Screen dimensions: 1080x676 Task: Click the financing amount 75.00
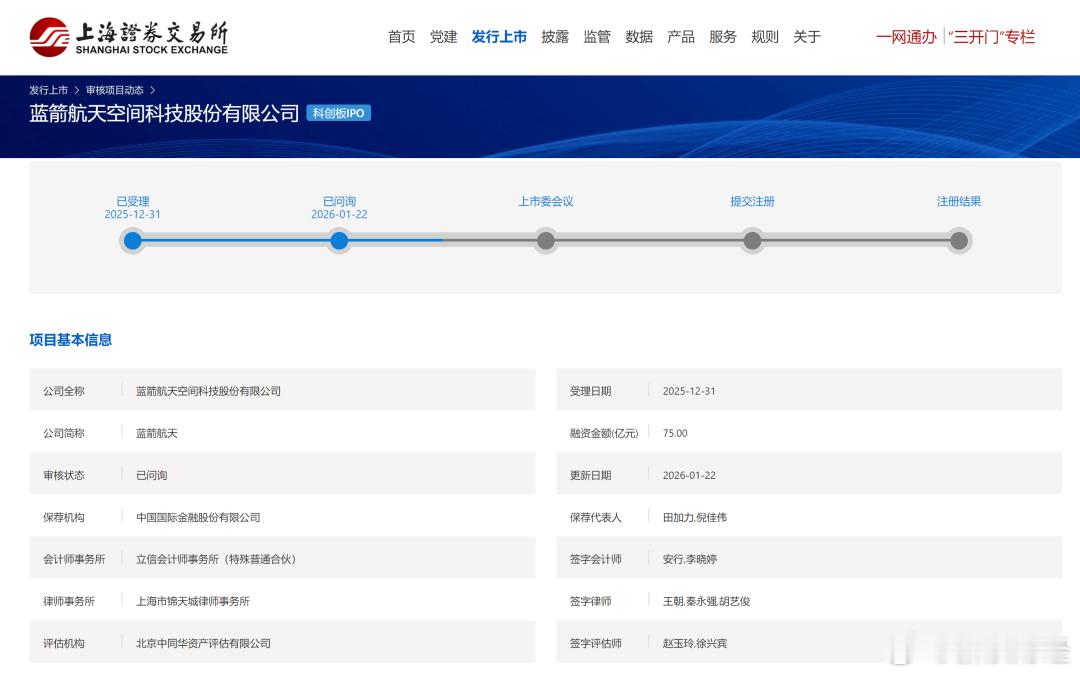pos(675,433)
